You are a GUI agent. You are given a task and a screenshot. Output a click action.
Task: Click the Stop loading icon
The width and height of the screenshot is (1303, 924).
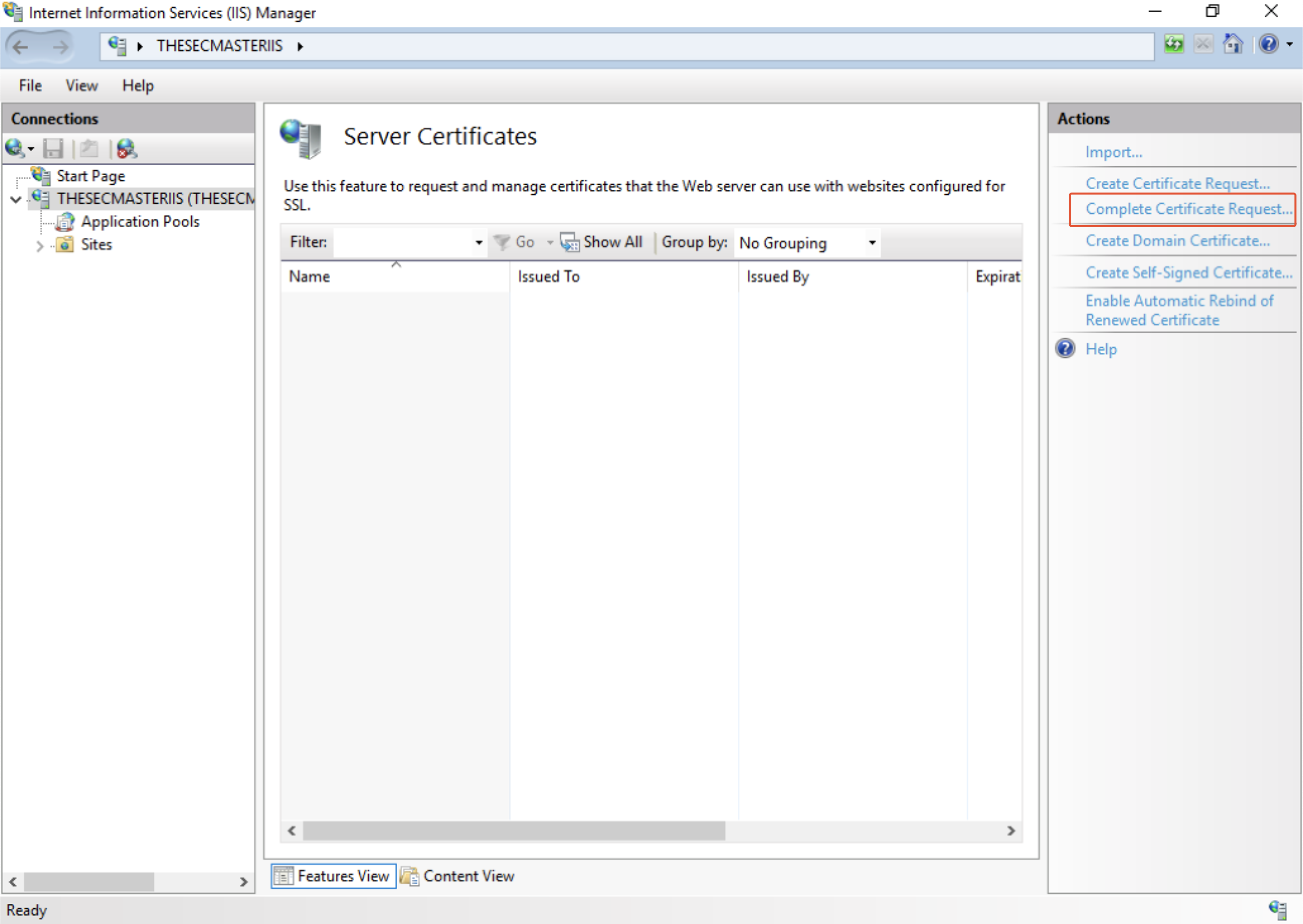click(1203, 45)
